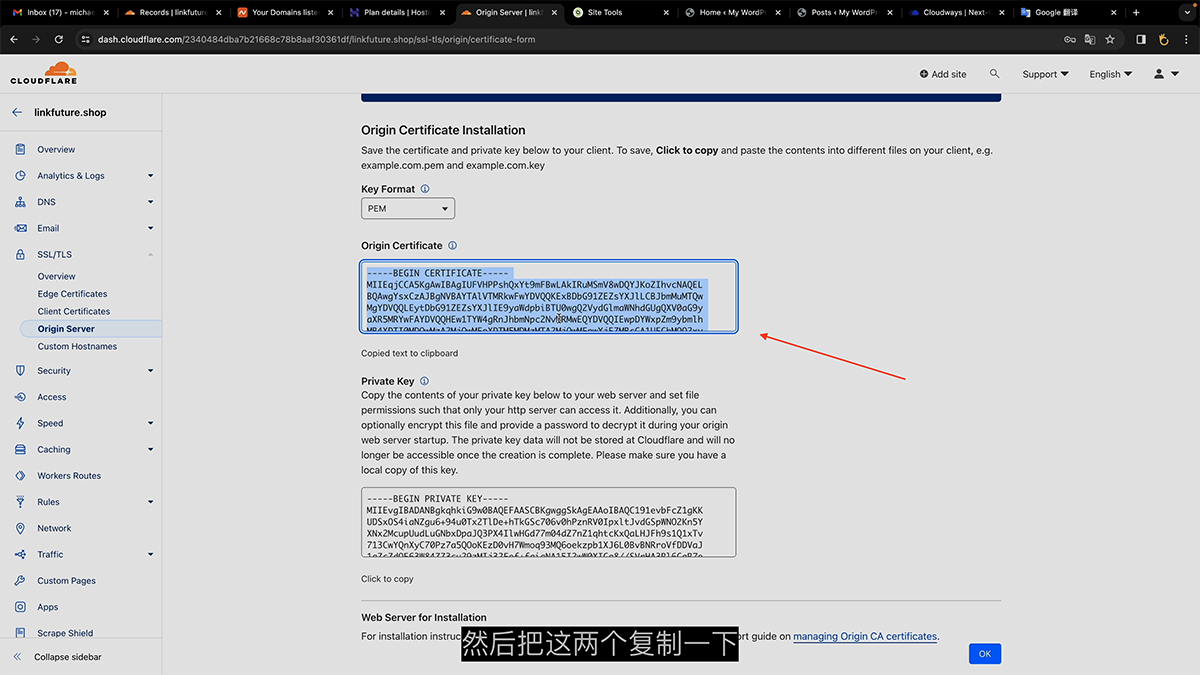Select Origin Server submenu item
Image resolution: width=1200 pixels, height=675 pixels.
pyautogui.click(x=66, y=329)
